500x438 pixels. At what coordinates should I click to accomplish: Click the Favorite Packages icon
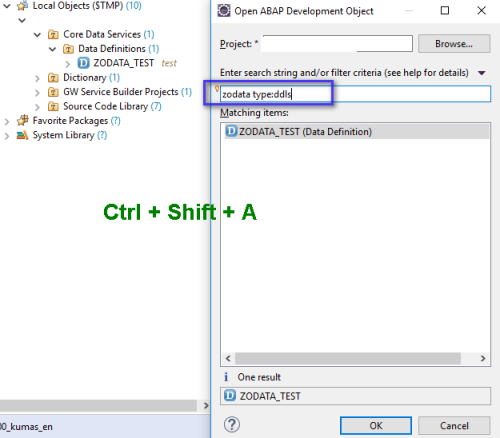coord(22,120)
